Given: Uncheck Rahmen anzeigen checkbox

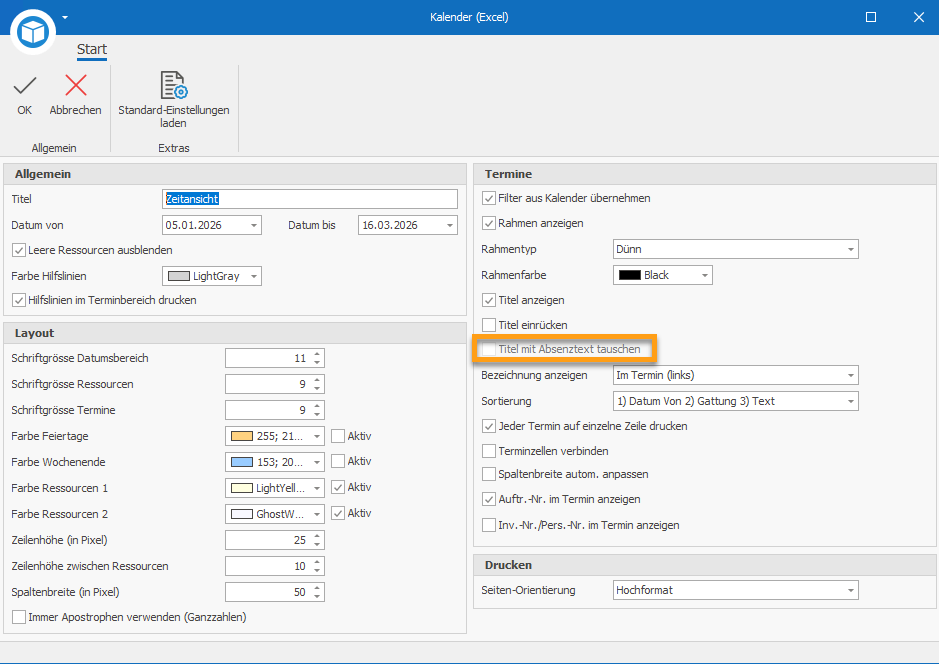Looking at the screenshot, I should coord(489,223).
